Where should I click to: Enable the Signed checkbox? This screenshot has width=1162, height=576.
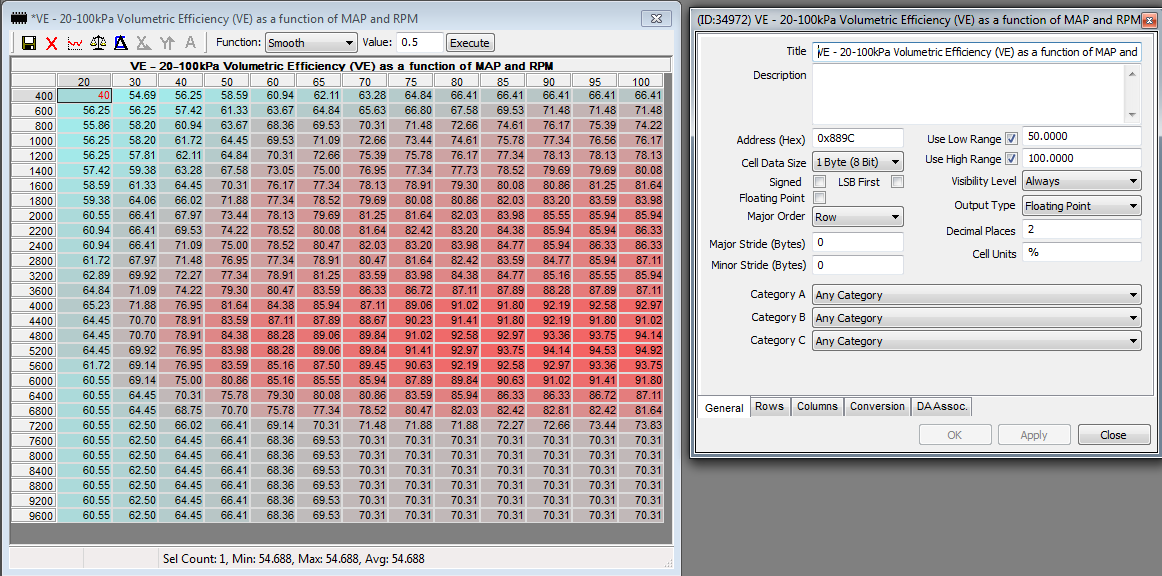tap(820, 182)
